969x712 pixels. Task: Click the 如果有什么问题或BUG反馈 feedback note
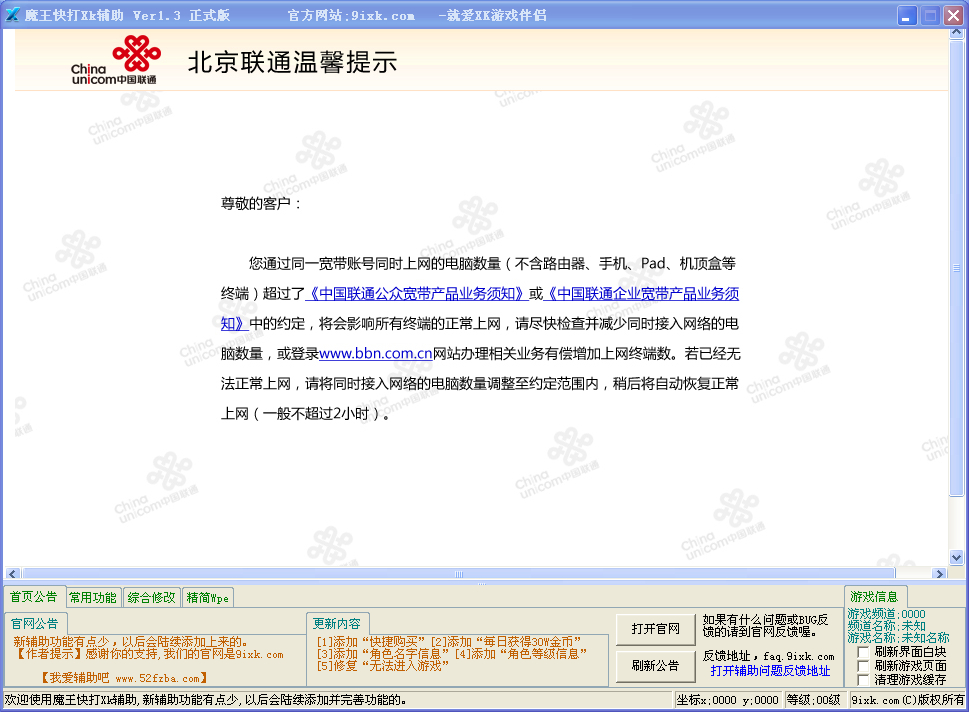(765, 625)
